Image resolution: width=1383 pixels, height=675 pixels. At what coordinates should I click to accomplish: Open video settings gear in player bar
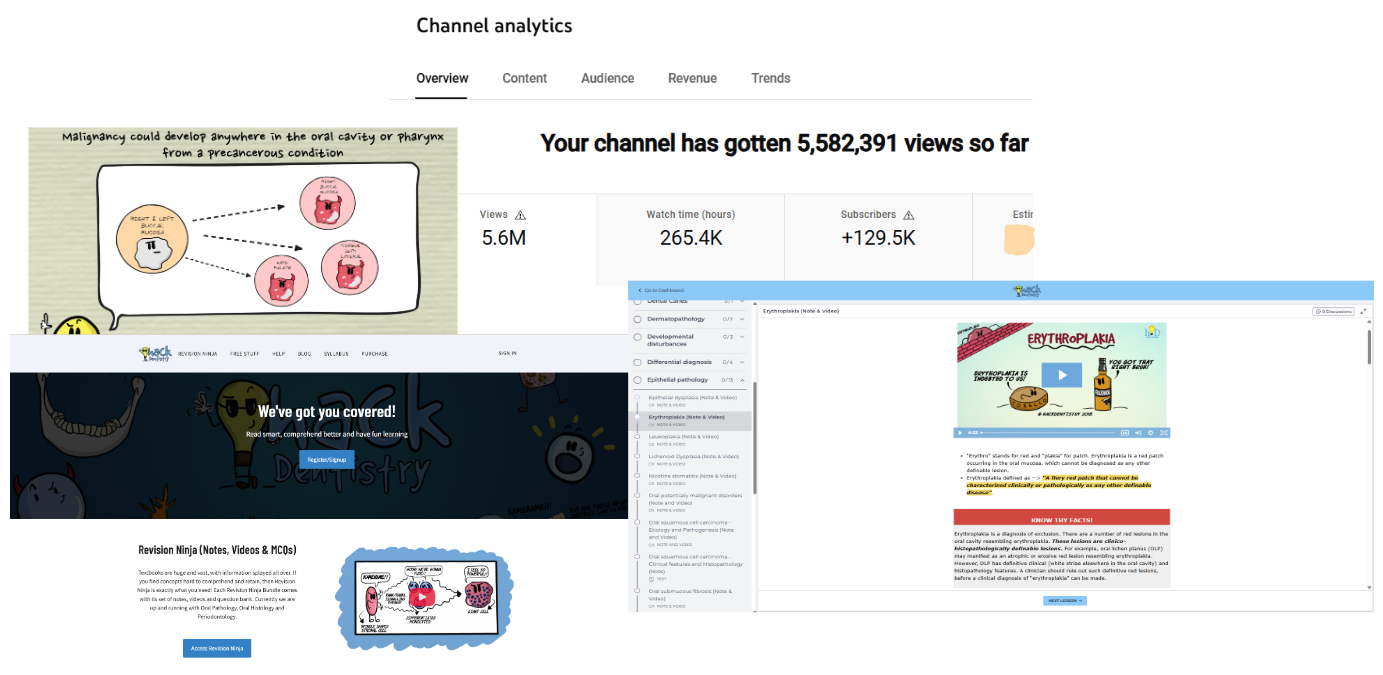click(x=1150, y=433)
